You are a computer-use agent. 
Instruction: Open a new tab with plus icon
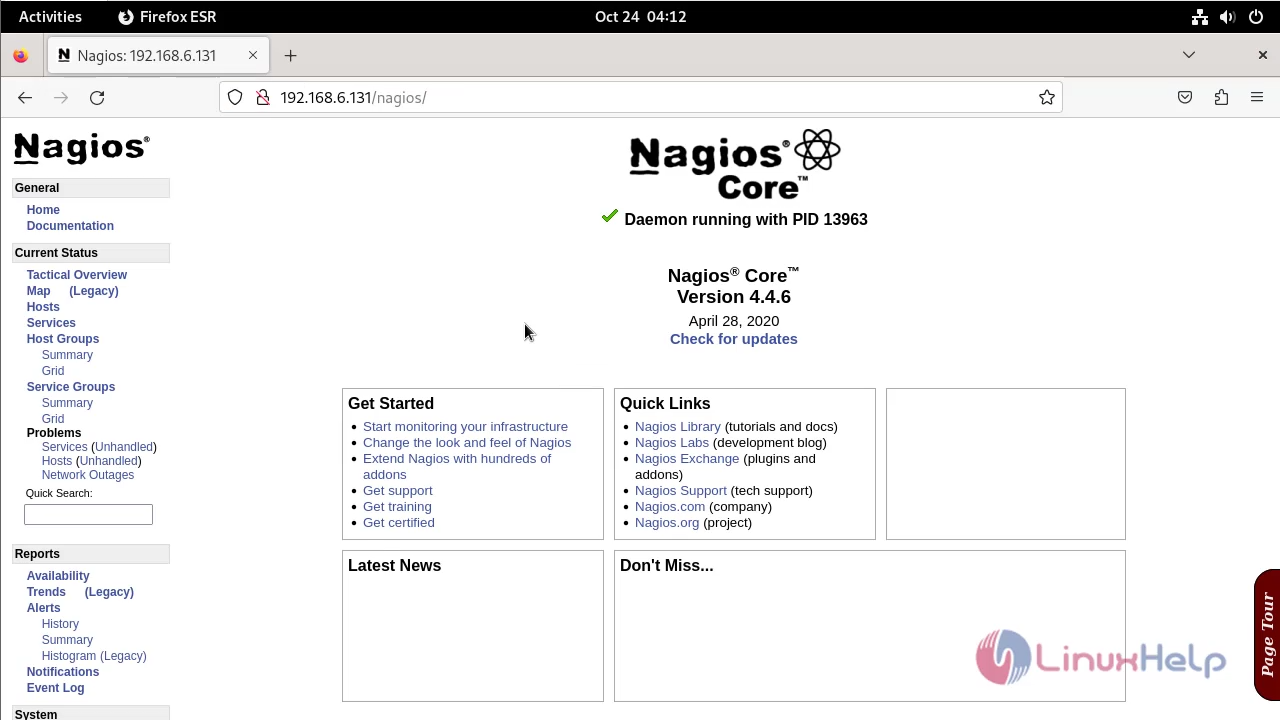[290, 55]
